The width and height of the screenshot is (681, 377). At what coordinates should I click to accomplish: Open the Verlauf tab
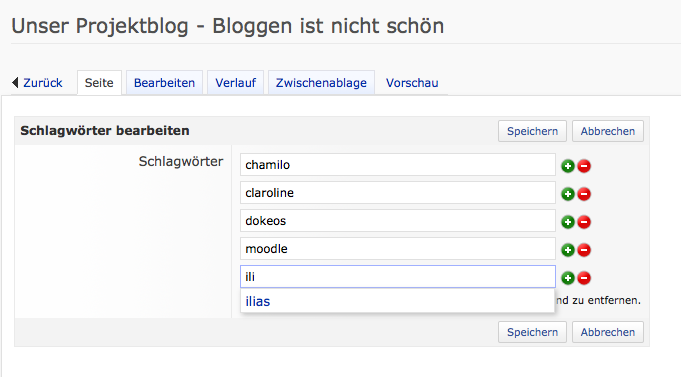tap(235, 83)
